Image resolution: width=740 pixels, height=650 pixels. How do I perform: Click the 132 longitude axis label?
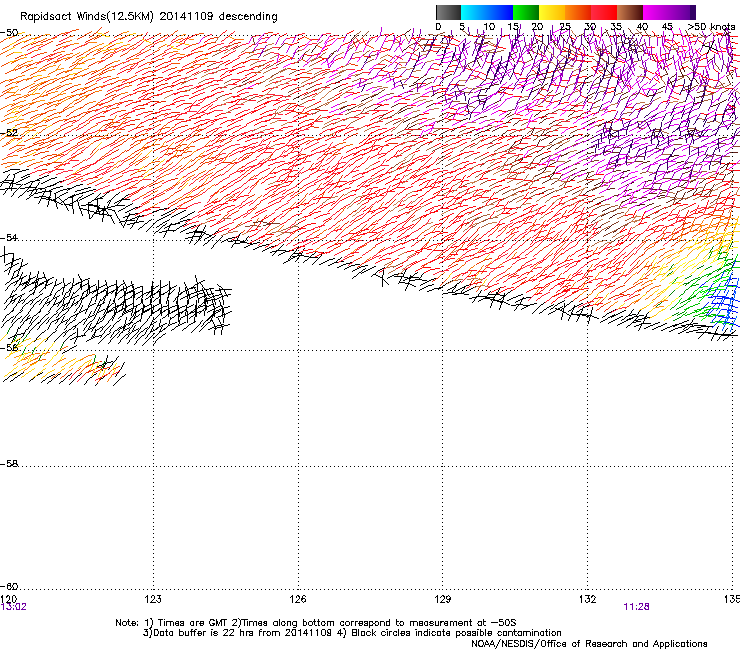(588, 599)
